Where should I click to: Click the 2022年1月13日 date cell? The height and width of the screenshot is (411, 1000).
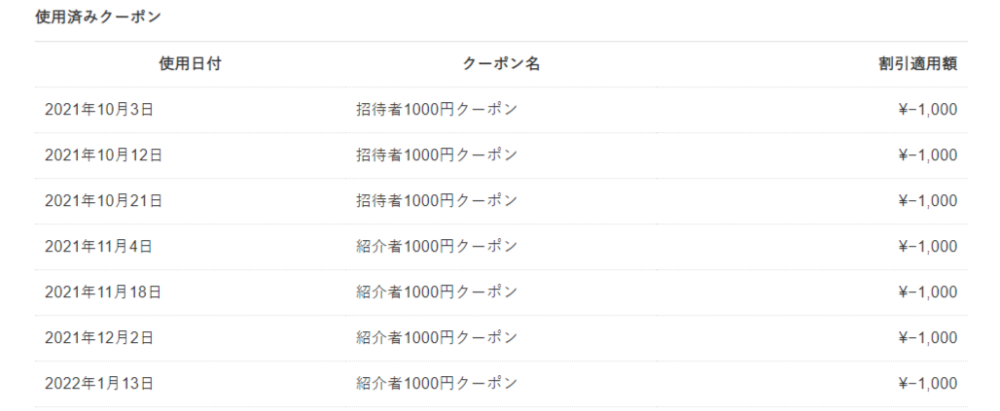[99, 384]
